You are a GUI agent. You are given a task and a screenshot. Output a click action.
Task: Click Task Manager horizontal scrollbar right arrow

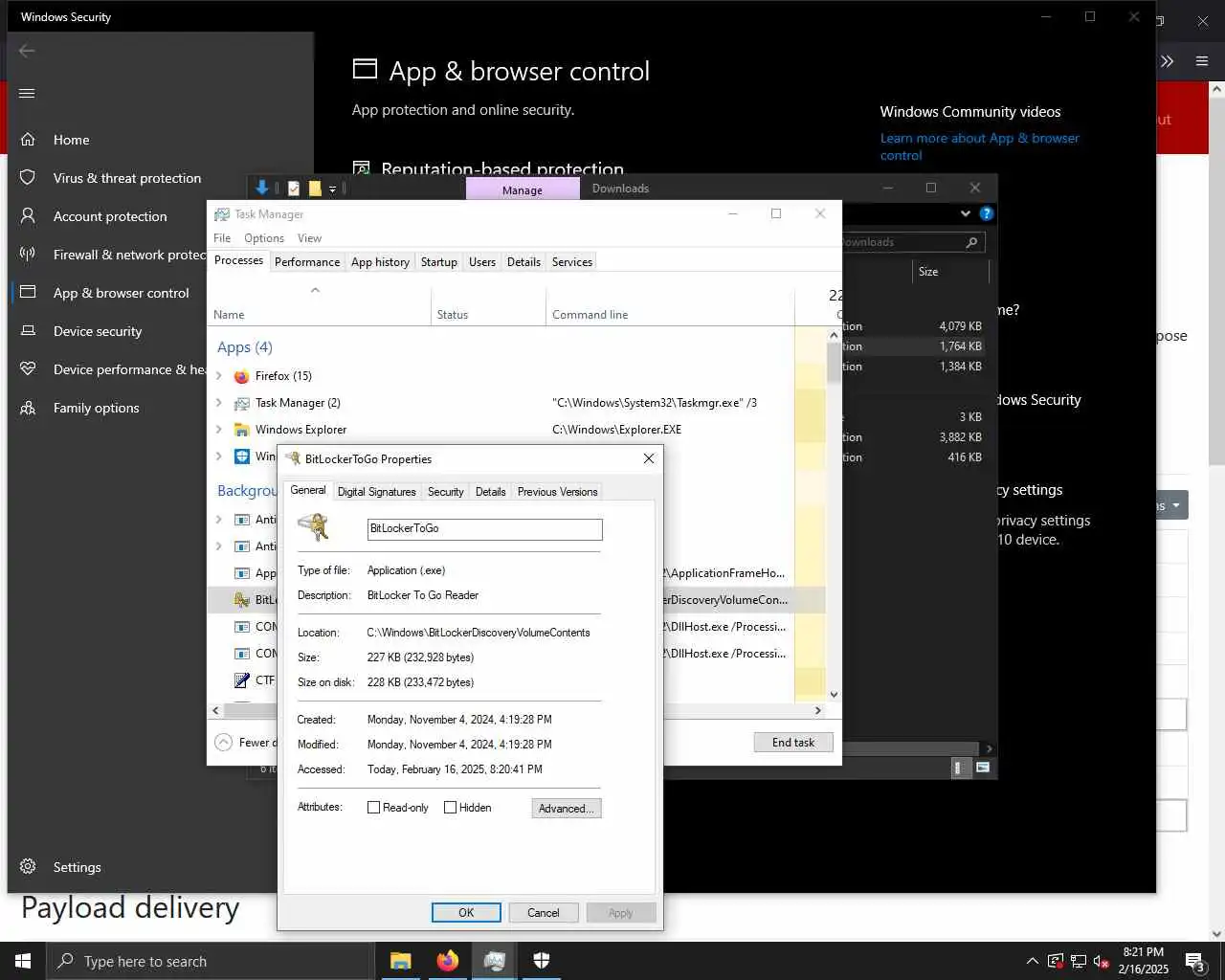pyautogui.click(x=817, y=710)
